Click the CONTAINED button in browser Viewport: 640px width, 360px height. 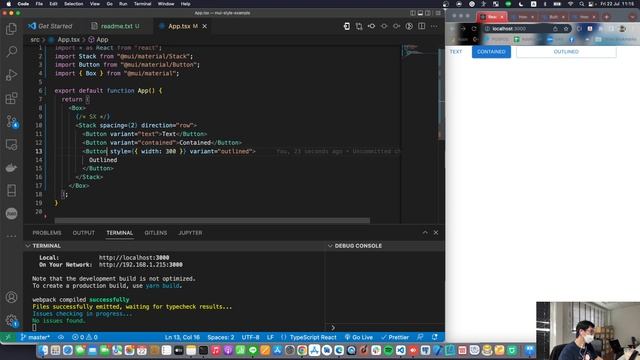pyautogui.click(x=491, y=52)
